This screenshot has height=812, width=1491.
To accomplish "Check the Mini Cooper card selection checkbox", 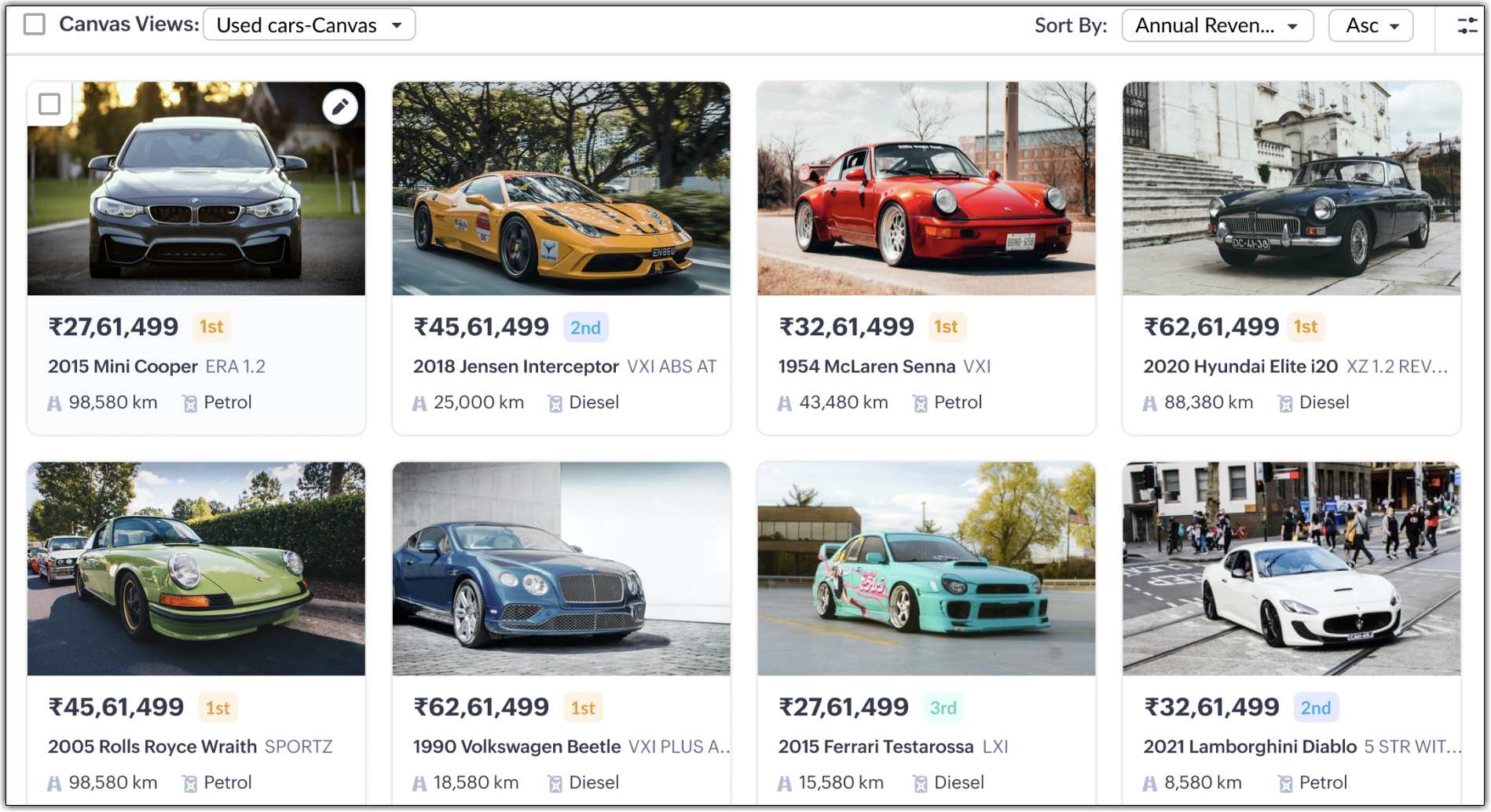I will click(49, 104).
